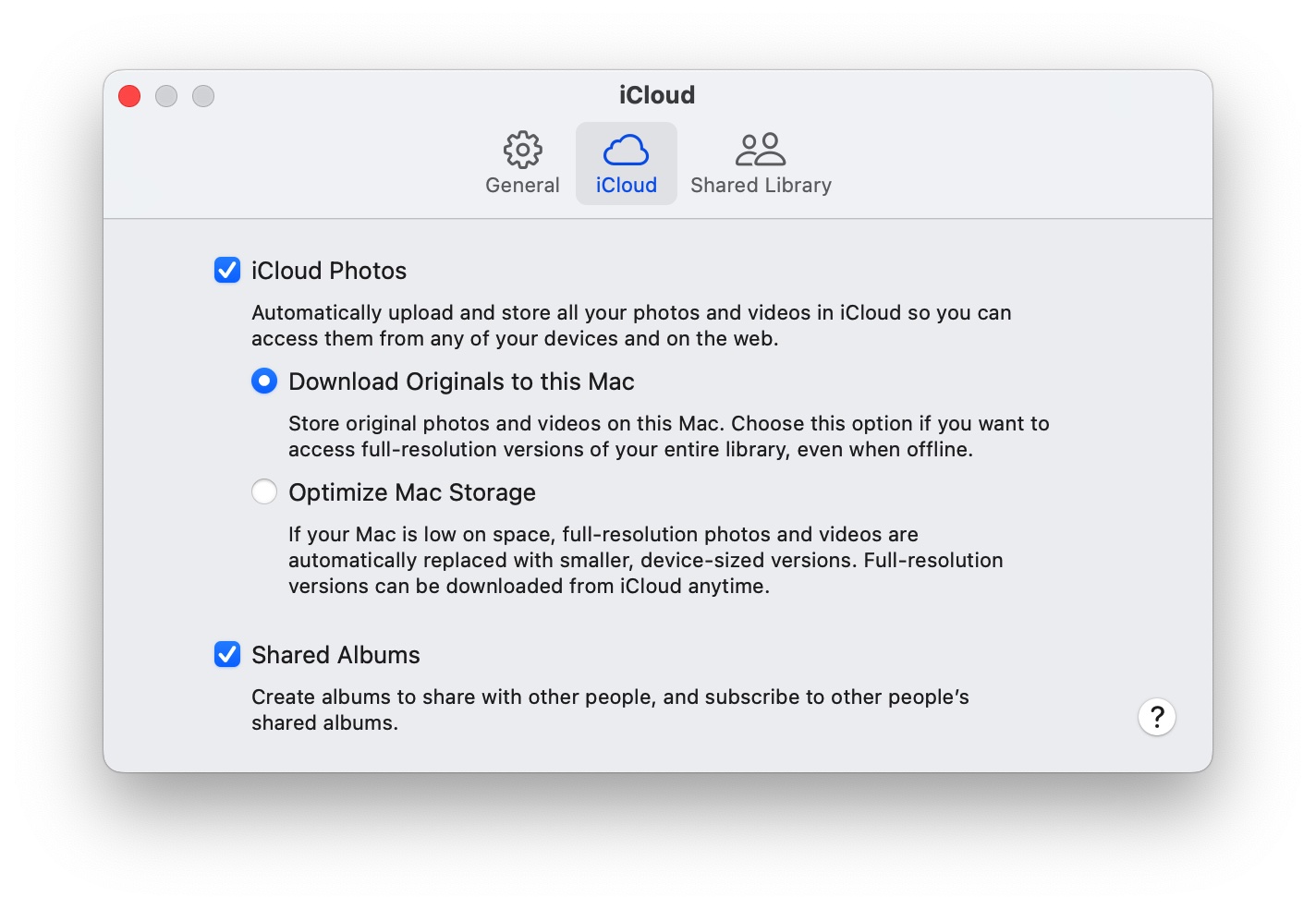Choose Optimize Mac Storage option
Screen dimensions: 1316x909
click(x=264, y=491)
